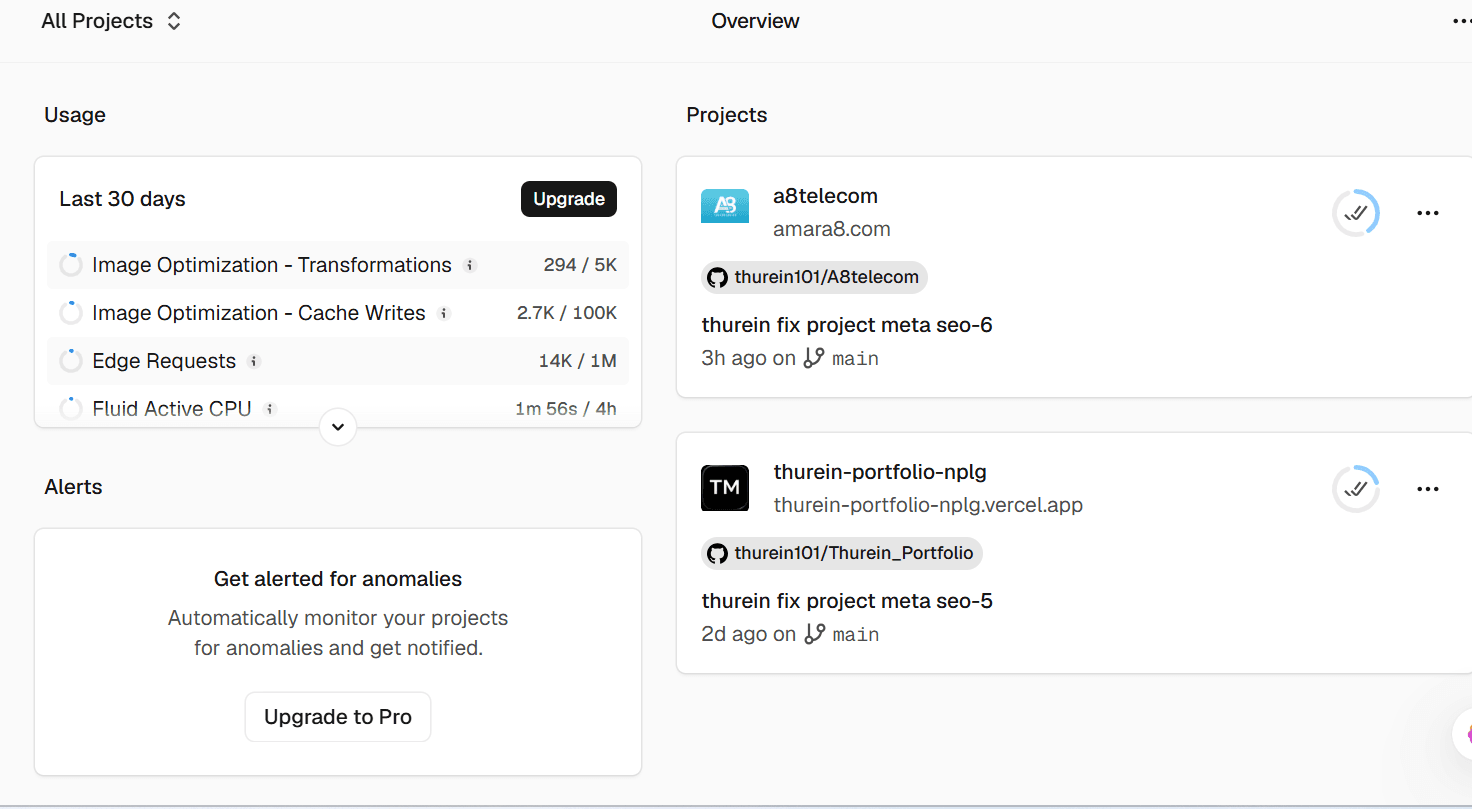1472x809 pixels.
Task: Click info icon beside Fluid Active CPU
Action: [x=269, y=409]
